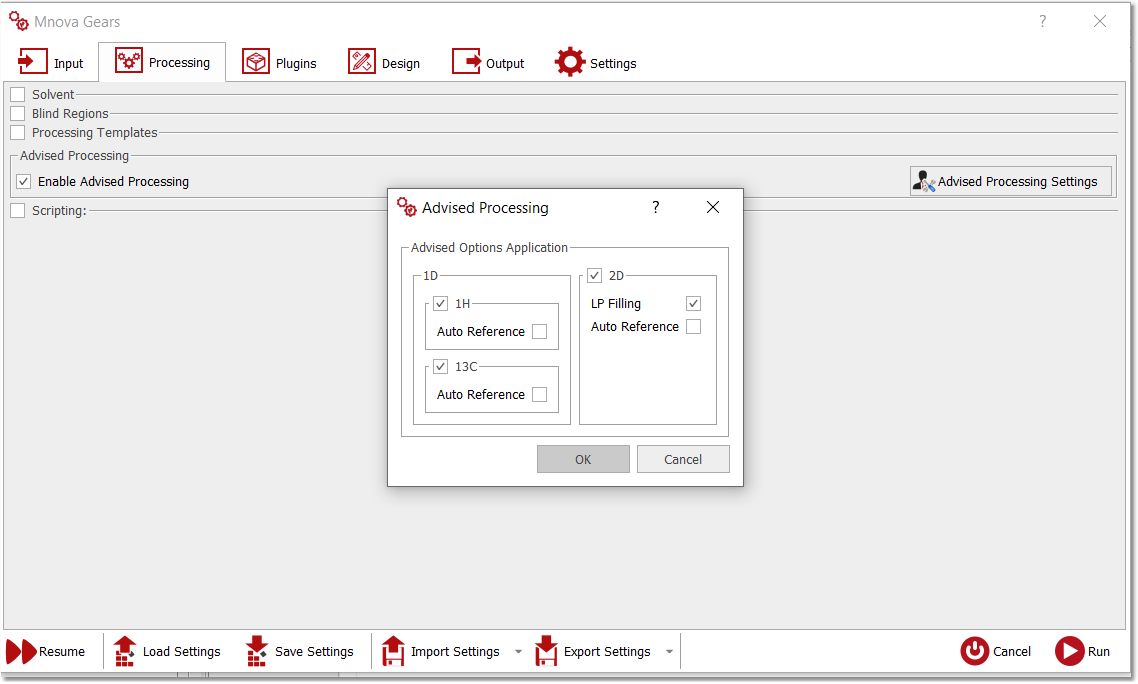Screen dimensions: 1138x684
Task: Click the Resume button label
Action: click(x=62, y=652)
